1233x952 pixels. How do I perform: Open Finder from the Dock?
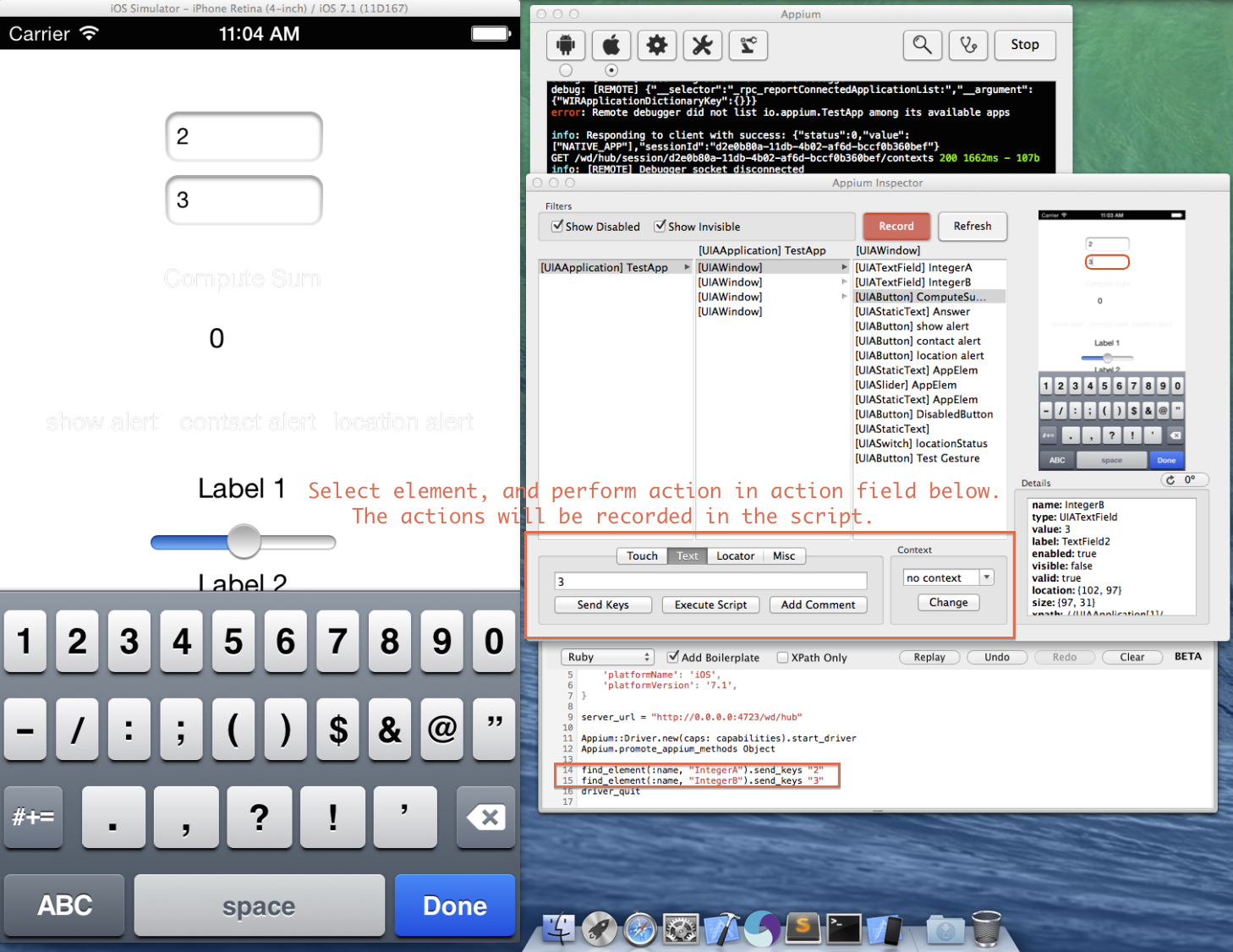tap(558, 928)
